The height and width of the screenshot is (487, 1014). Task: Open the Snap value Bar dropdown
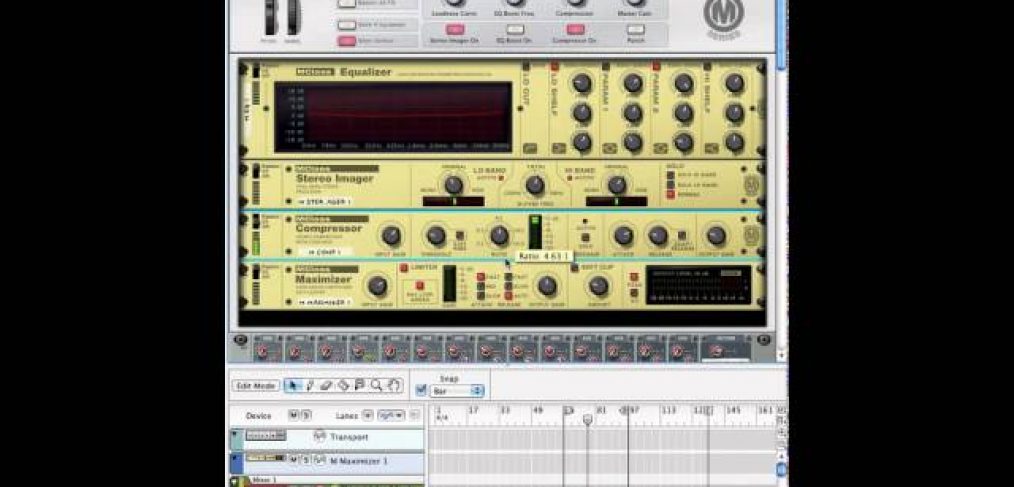tap(457, 391)
